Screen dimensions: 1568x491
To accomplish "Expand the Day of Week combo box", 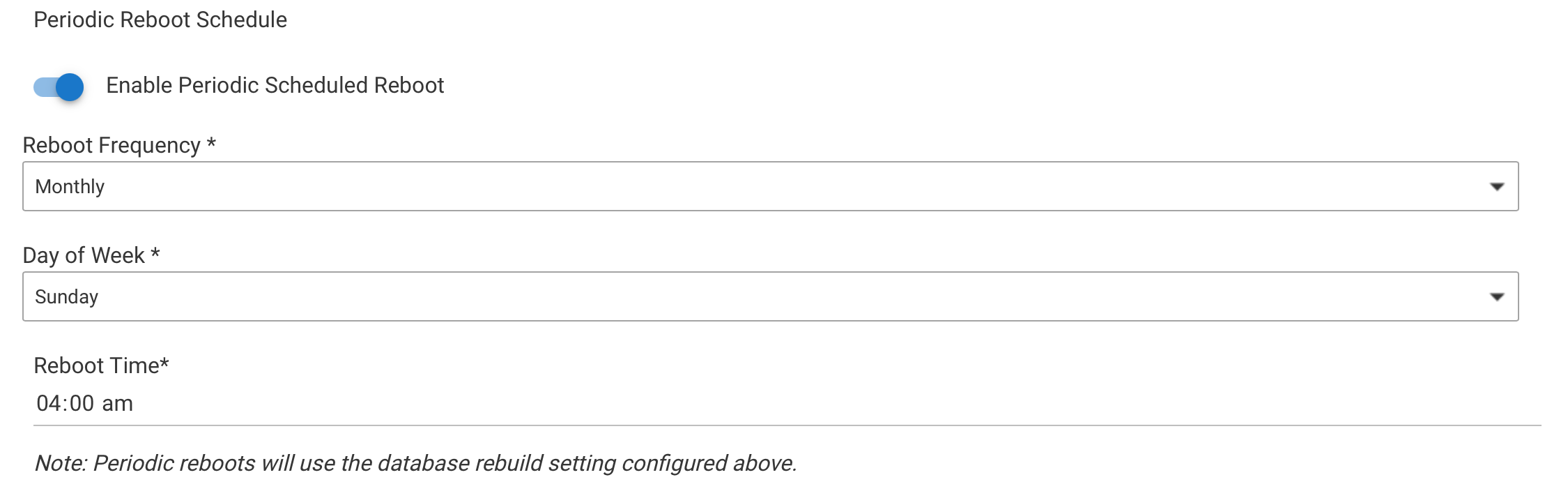I will point(769,296).
